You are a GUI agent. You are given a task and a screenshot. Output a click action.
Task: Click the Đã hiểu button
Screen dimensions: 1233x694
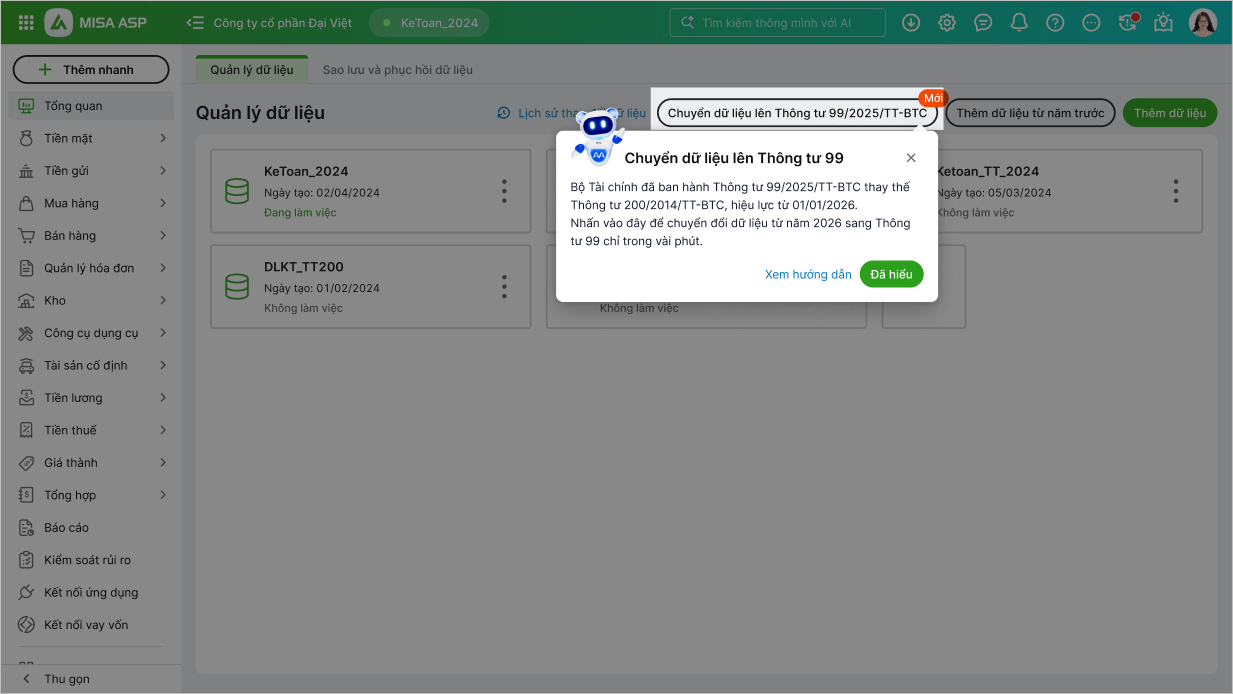click(x=891, y=274)
